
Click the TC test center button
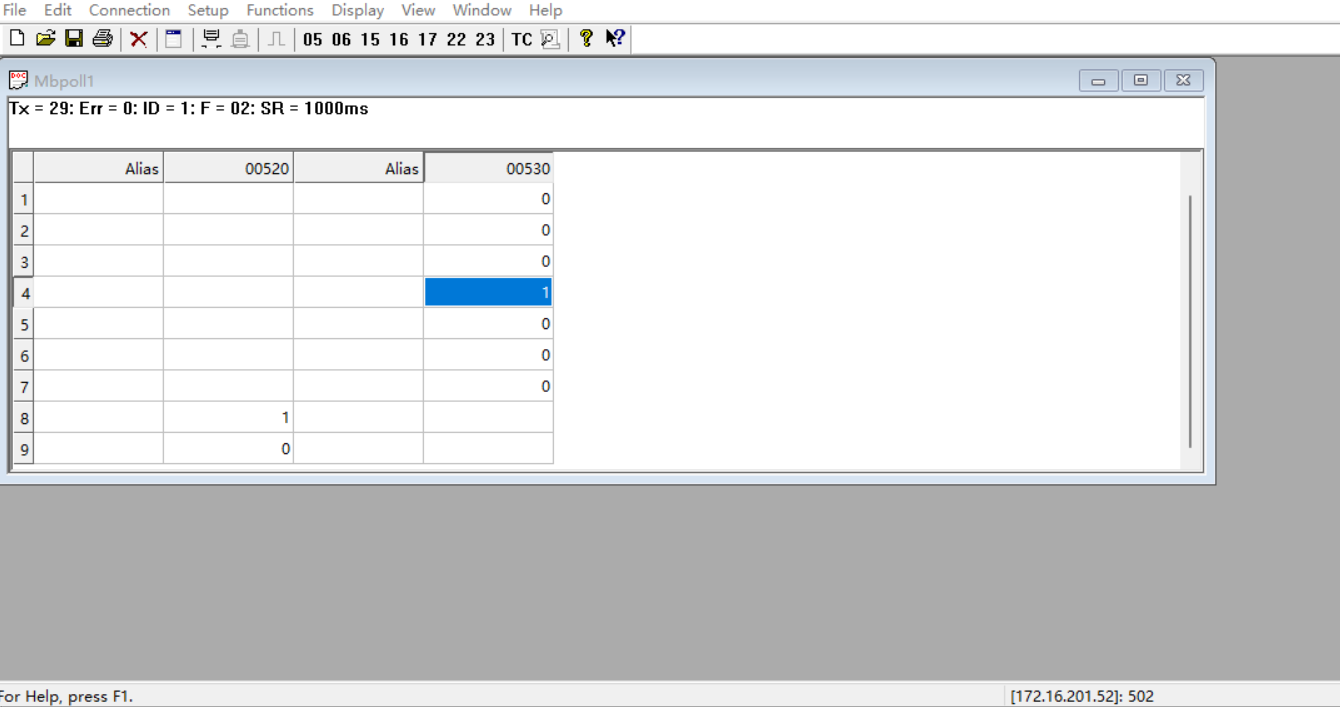click(522, 39)
